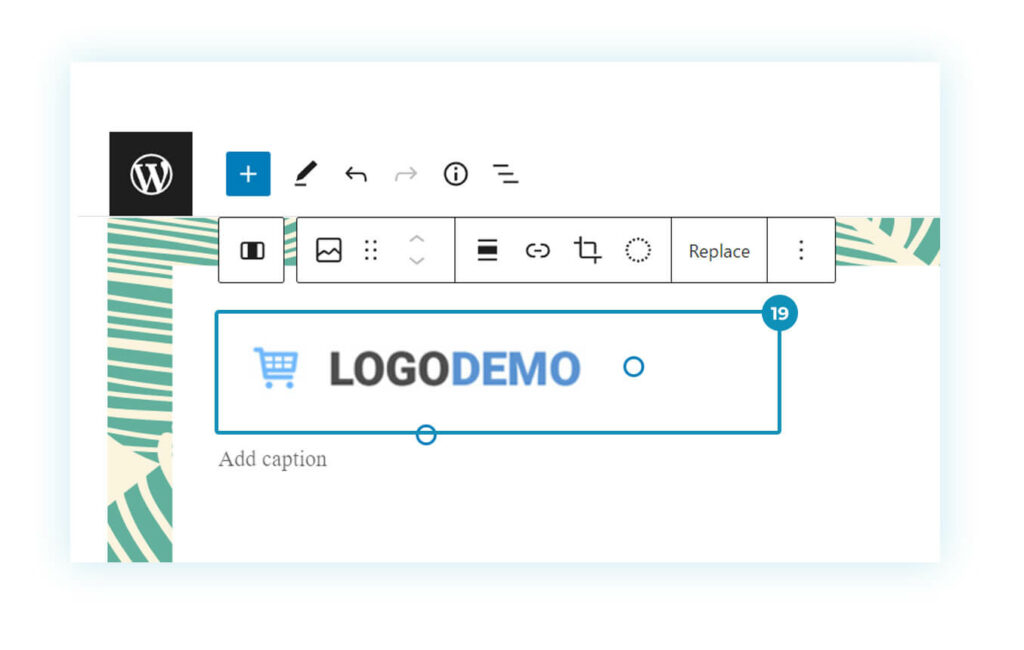Change the Image block type icon
Screen dimensions: 1024x650
click(328, 250)
